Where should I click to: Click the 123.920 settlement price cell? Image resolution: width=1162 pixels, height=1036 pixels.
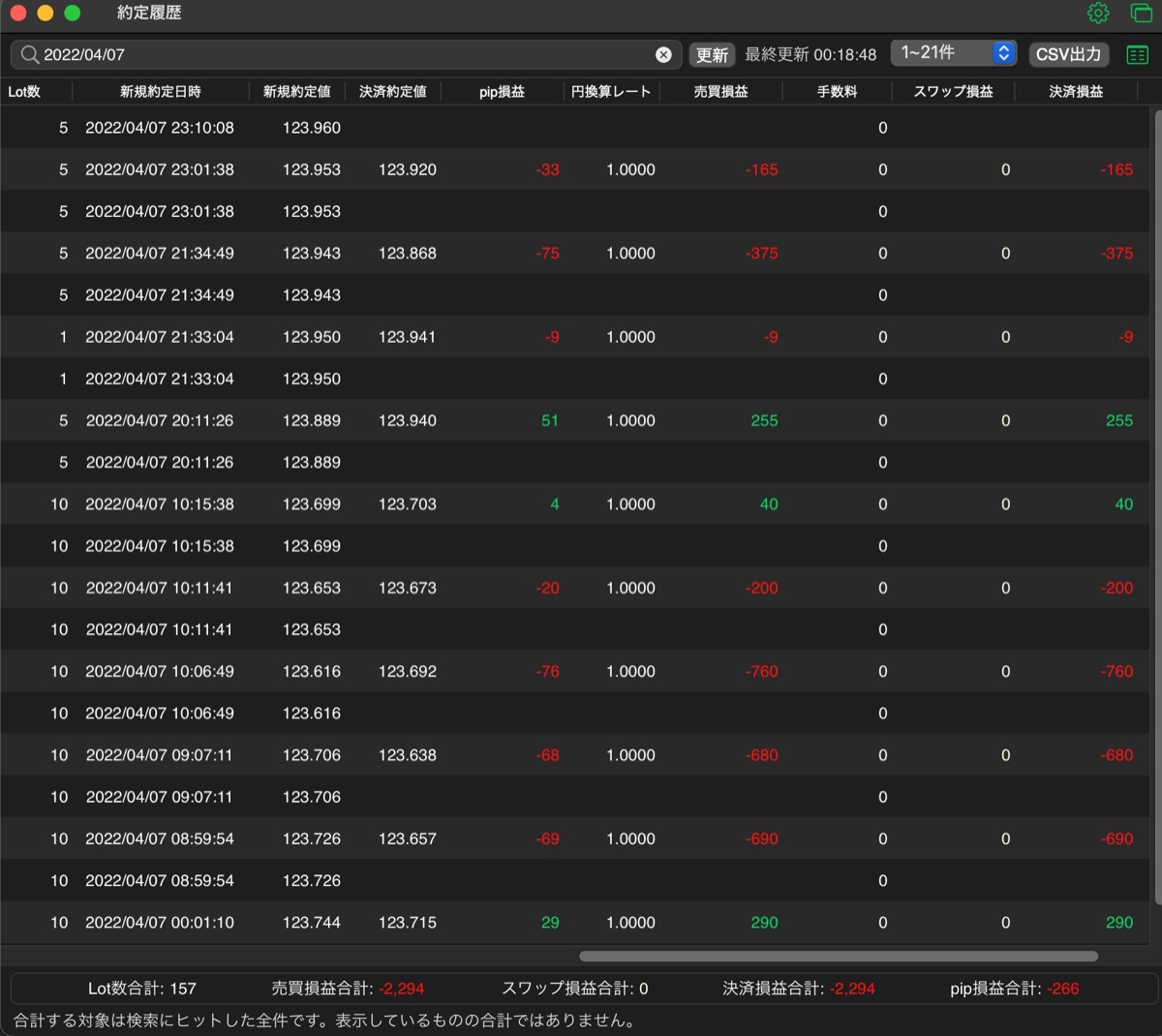[x=408, y=169]
